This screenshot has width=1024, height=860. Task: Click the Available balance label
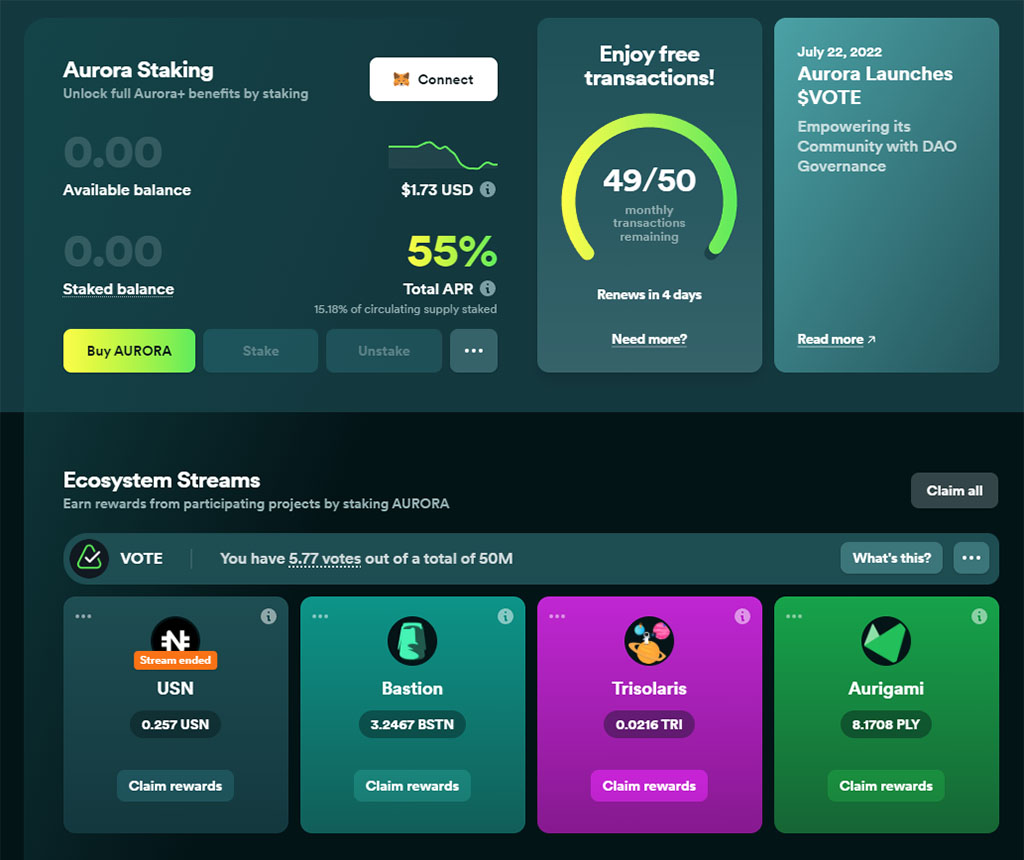pos(127,190)
